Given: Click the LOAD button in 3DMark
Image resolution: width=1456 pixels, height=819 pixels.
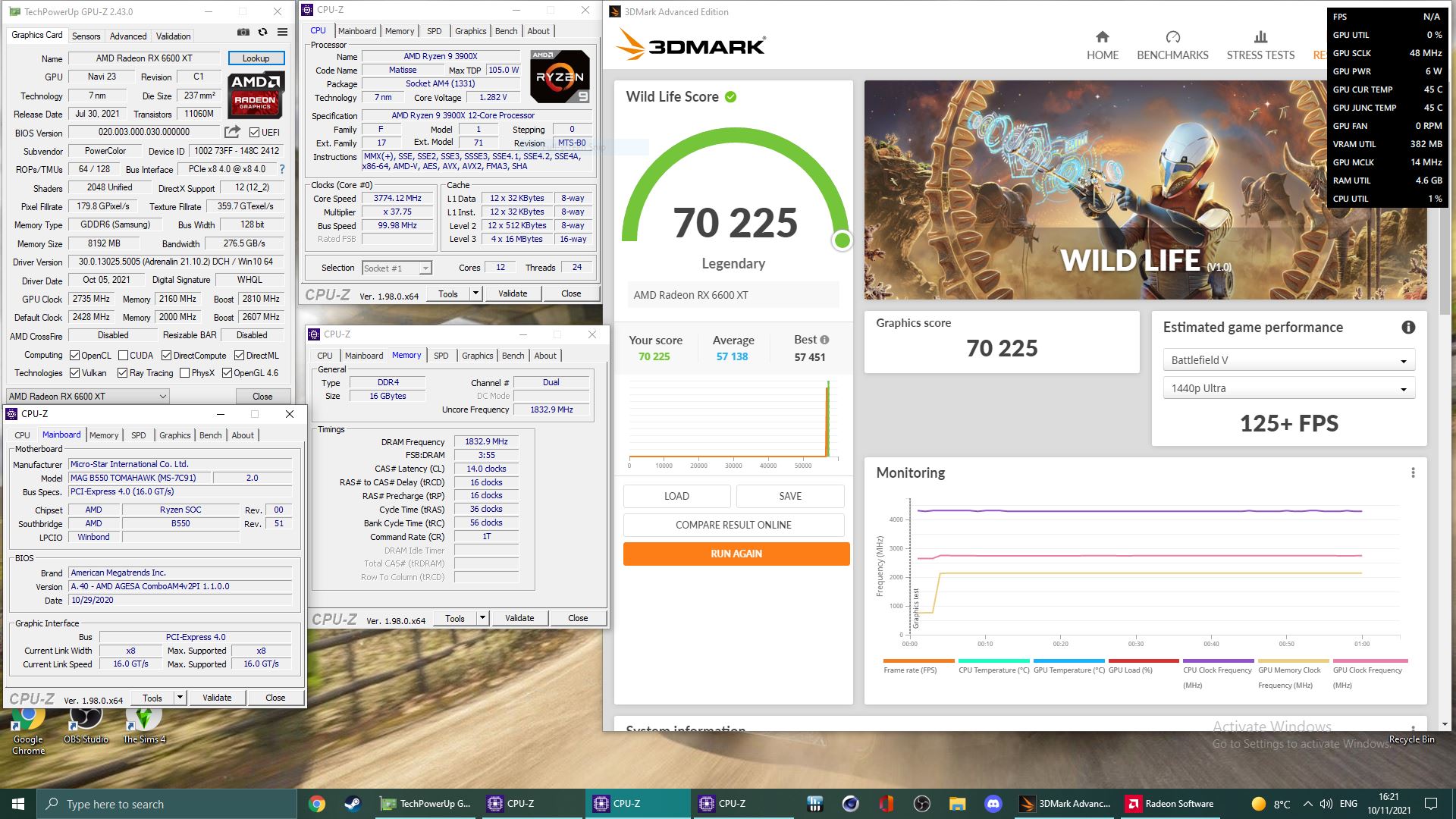Looking at the screenshot, I should click(x=676, y=496).
